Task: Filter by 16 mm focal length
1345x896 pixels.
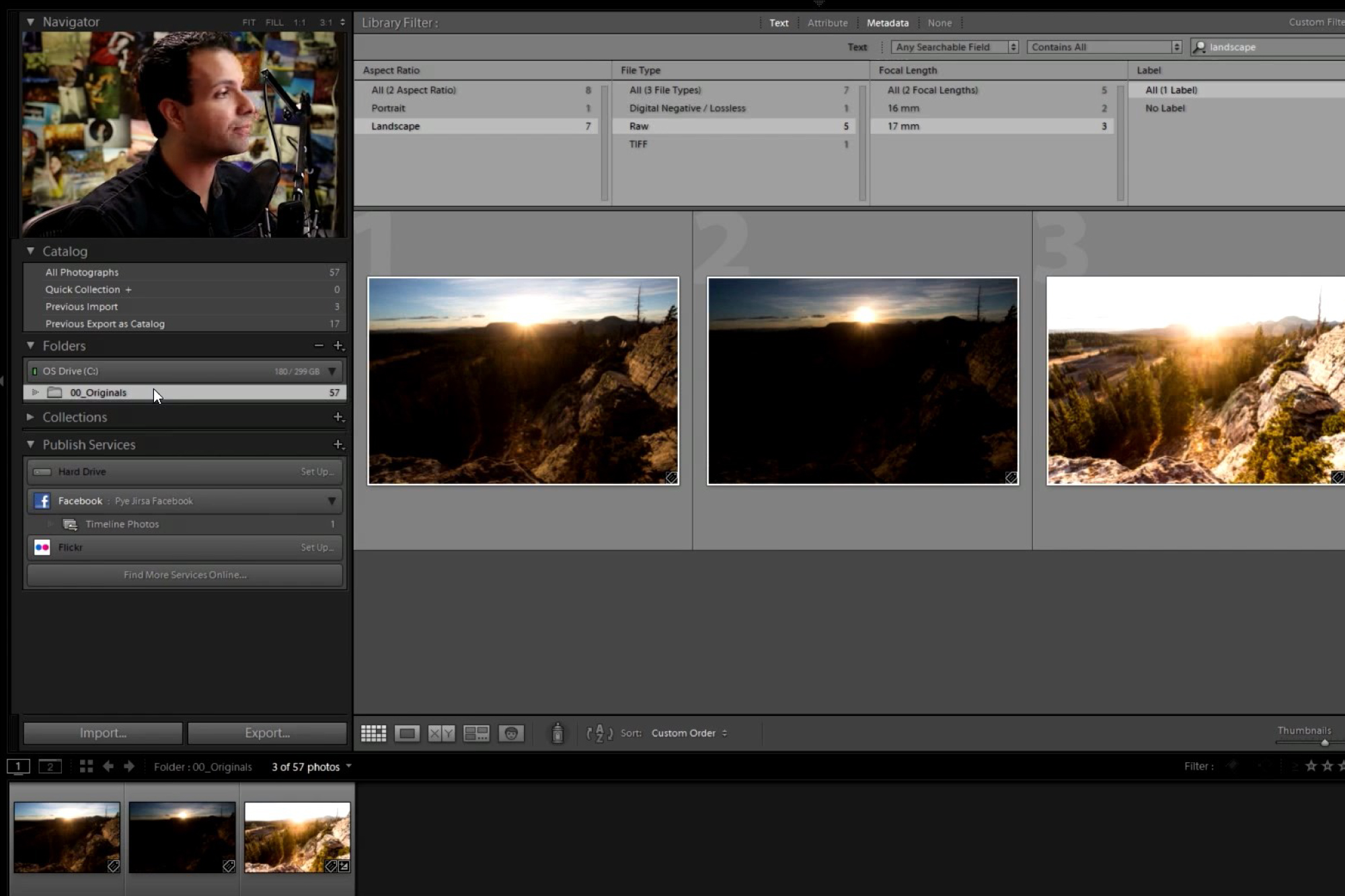Action: click(x=992, y=108)
